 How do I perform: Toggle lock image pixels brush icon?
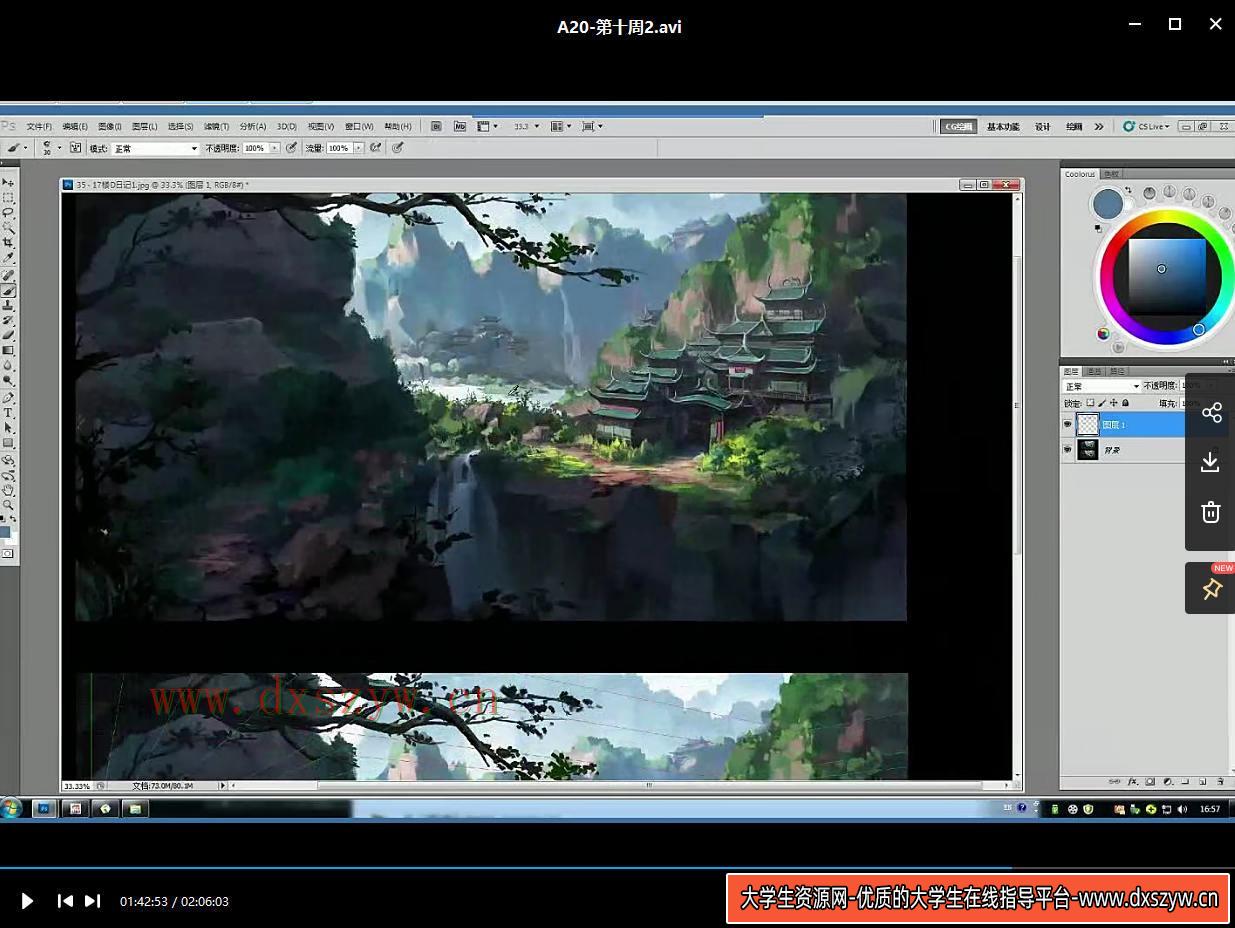coord(1102,402)
